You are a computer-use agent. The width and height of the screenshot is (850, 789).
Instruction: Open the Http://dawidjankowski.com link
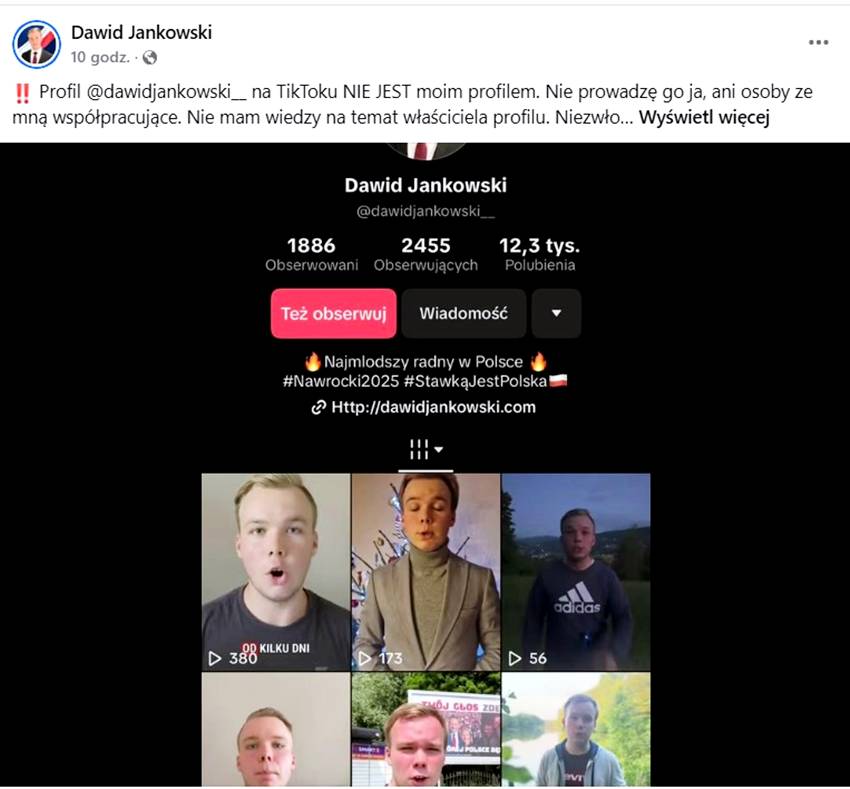(433, 407)
